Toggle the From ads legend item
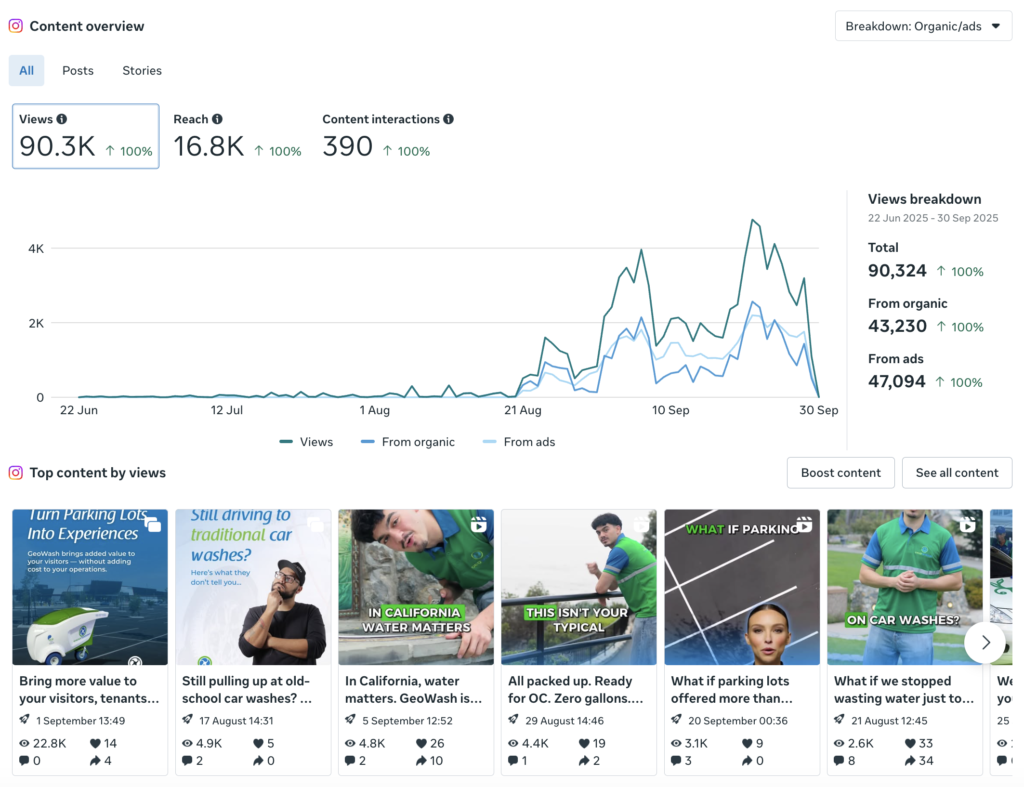 tap(518, 441)
